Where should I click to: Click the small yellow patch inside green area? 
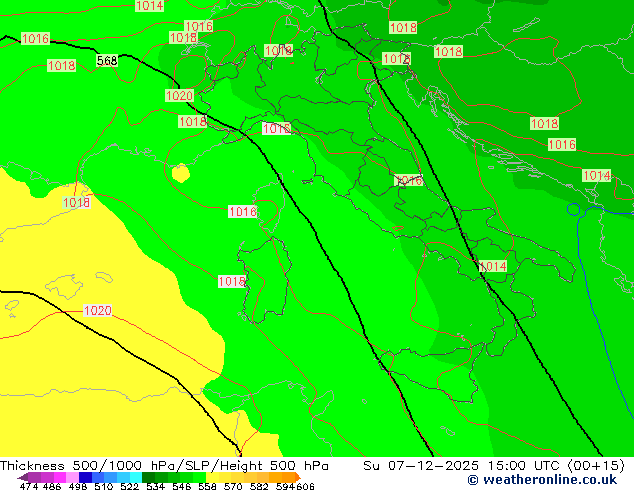tap(181, 173)
